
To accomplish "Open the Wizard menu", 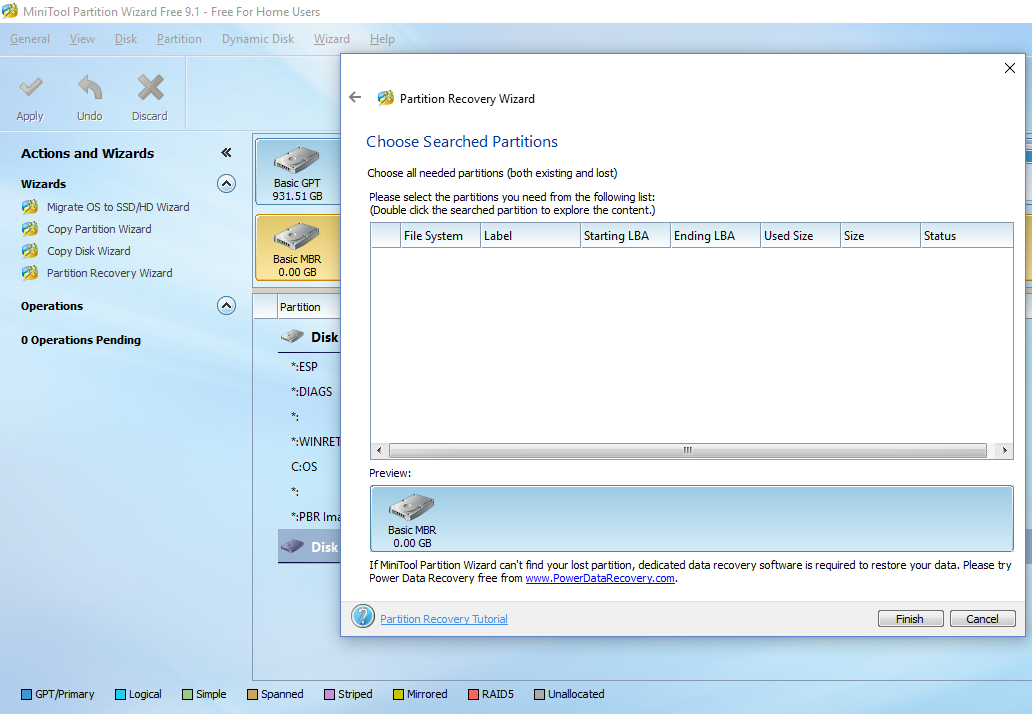I will click(332, 39).
